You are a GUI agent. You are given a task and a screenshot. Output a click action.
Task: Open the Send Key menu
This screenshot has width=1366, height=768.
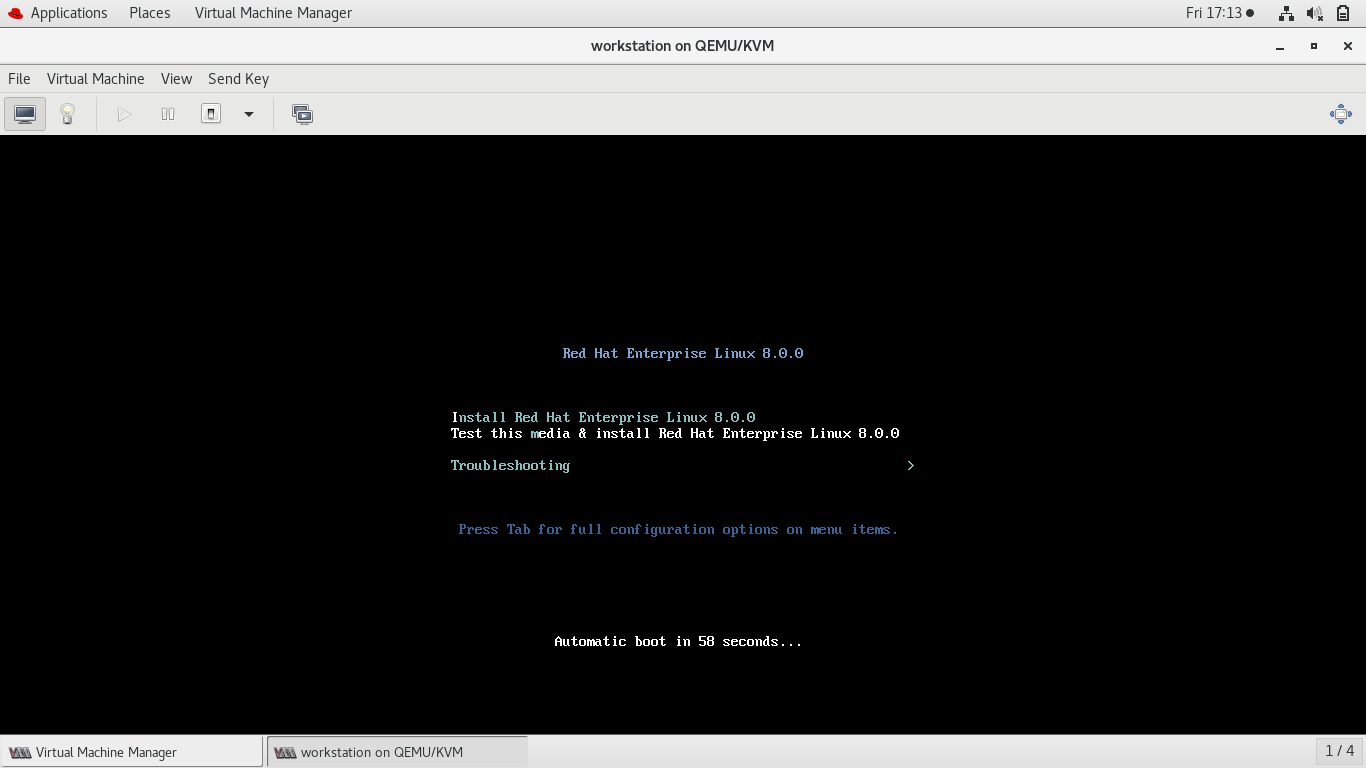[x=238, y=79]
